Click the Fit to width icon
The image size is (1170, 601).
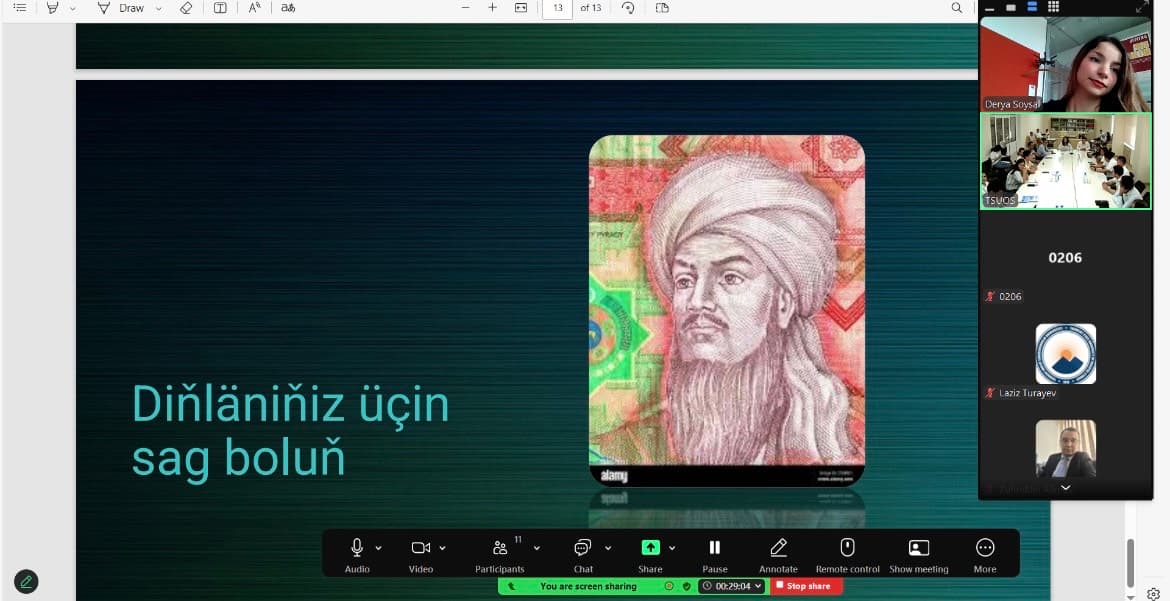pyautogui.click(x=521, y=7)
